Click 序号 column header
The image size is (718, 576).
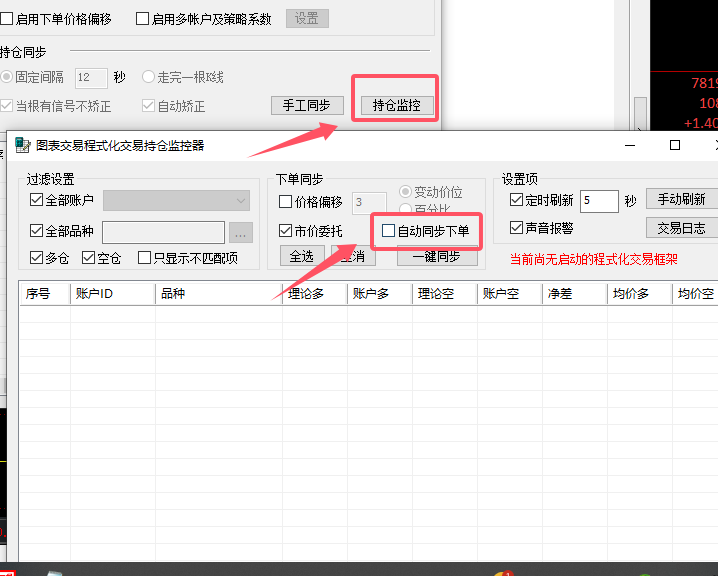point(45,293)
